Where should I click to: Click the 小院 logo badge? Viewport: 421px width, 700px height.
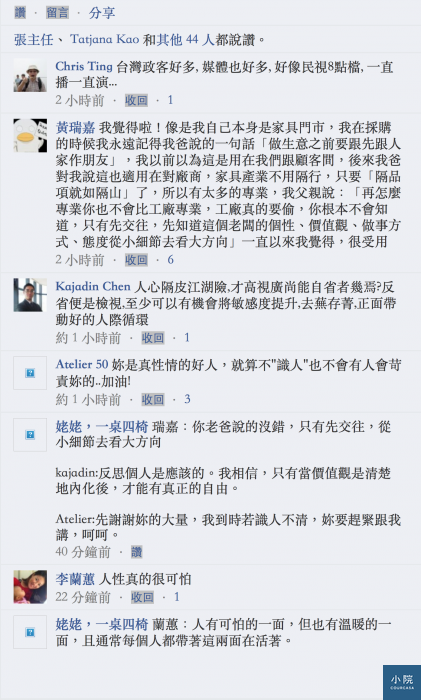click(402, 682)
